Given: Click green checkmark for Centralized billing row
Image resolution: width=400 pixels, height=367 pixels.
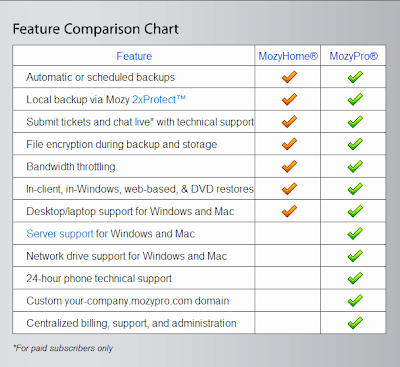Looking at the screenshot, I should click(355, 322).
